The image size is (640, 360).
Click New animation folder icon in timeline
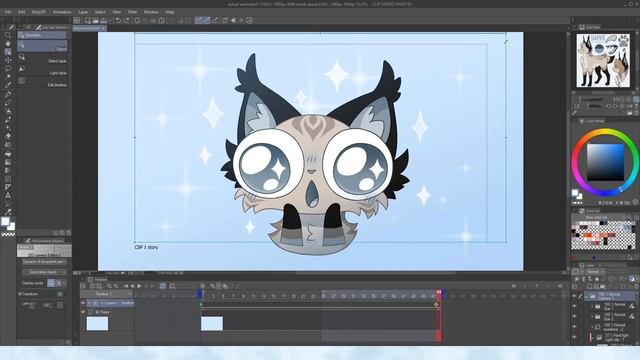pos(172,286)
